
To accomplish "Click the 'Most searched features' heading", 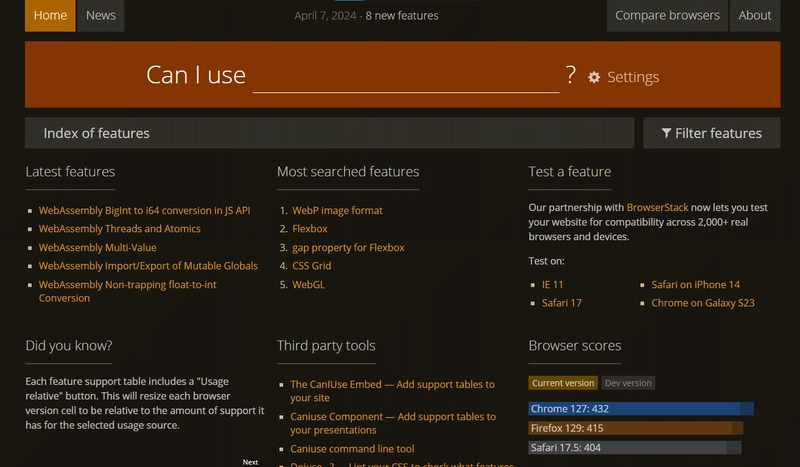I will coord(348,172).
